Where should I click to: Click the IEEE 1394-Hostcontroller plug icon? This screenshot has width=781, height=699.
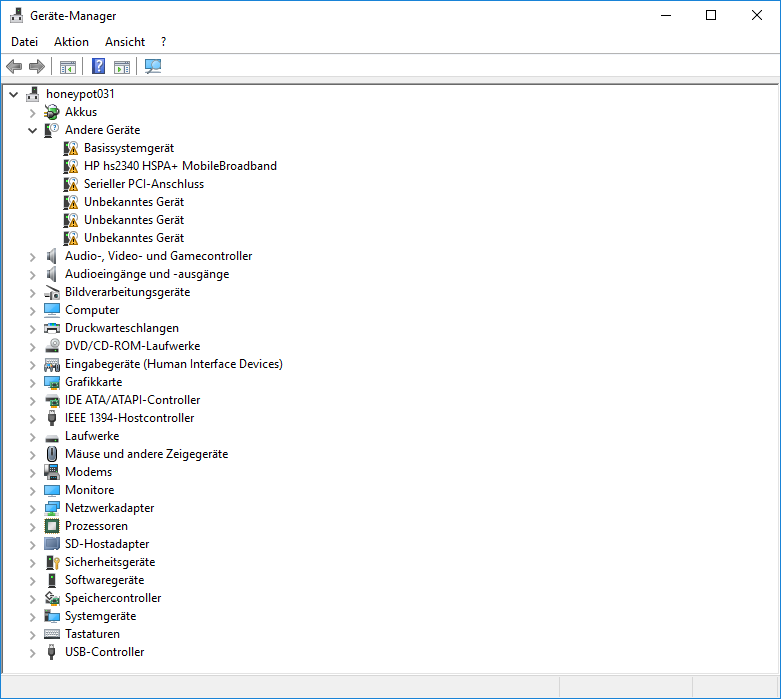(52, 418)
